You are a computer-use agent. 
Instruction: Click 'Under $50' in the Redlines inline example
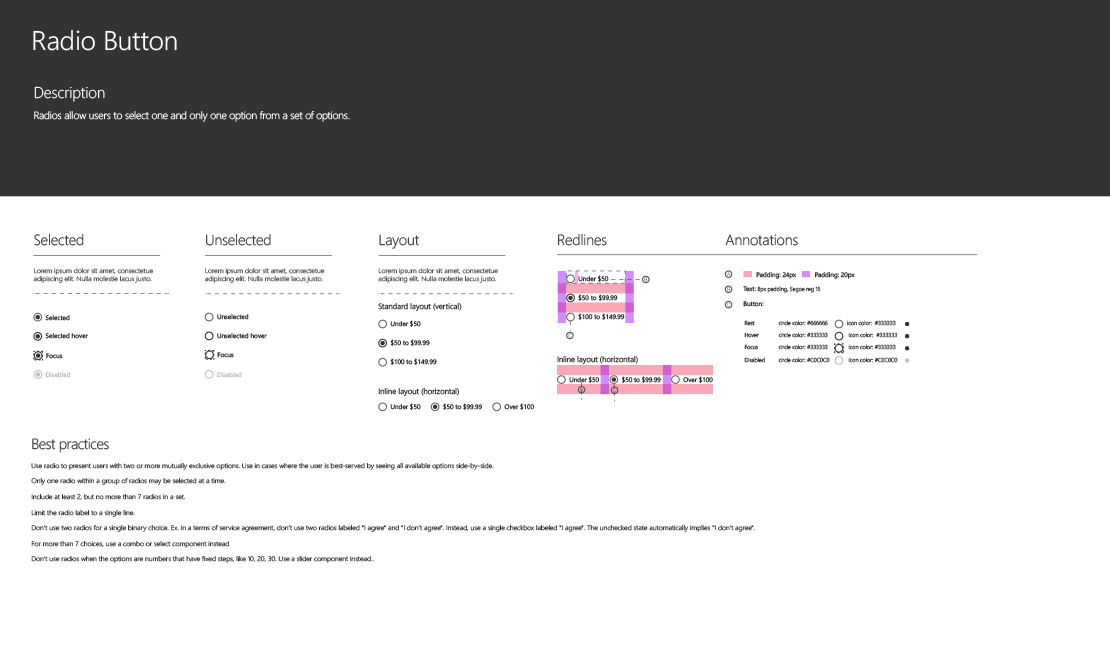coord(561,380)
